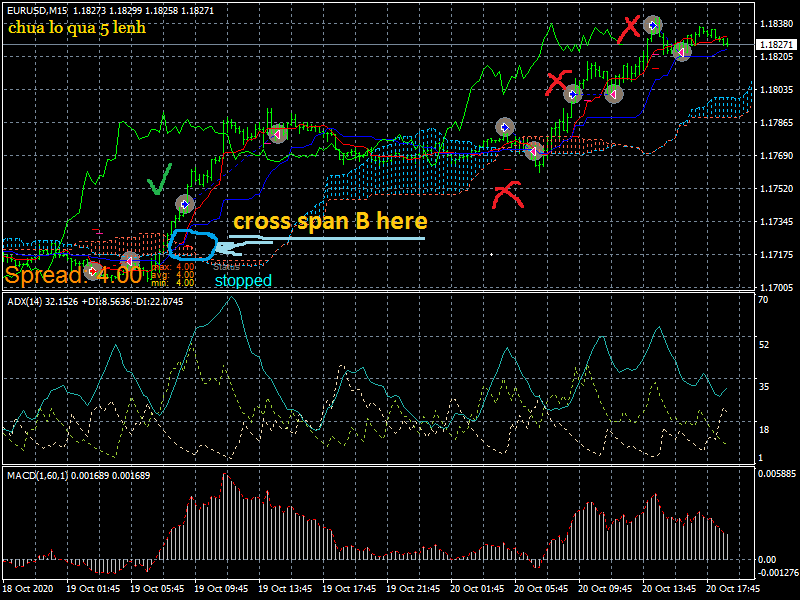Click the 19 Oct 09:45 time label
Viewport: 801px width, 600px height.
[x=221, y=589]
